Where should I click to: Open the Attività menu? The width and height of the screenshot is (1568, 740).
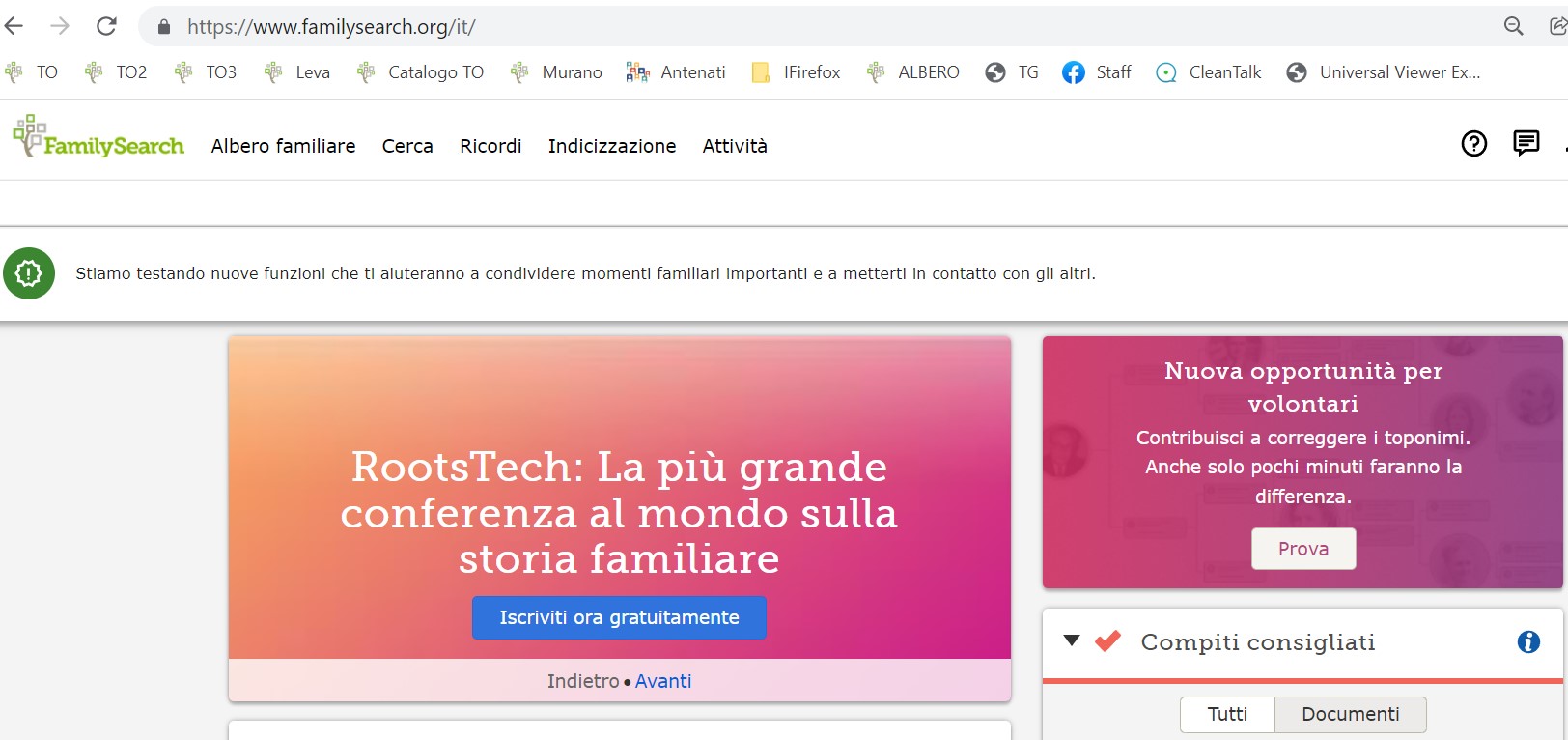pos(735,146)
